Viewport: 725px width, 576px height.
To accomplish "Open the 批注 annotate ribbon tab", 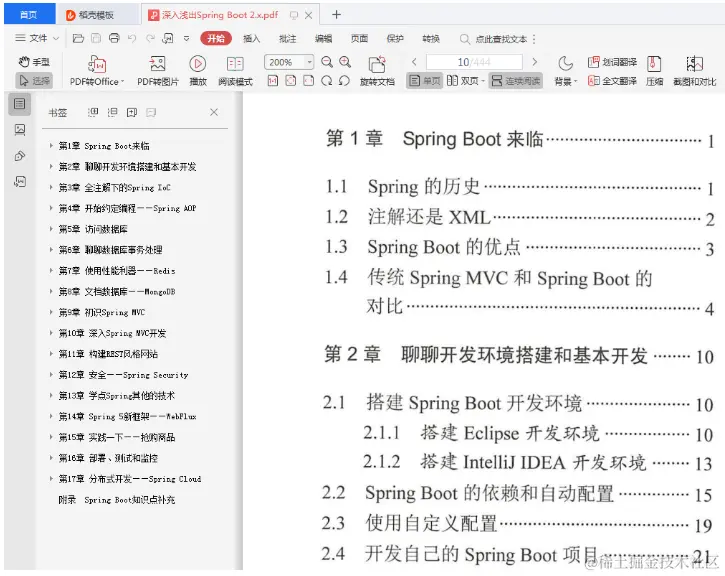I will tap(288, 39).
